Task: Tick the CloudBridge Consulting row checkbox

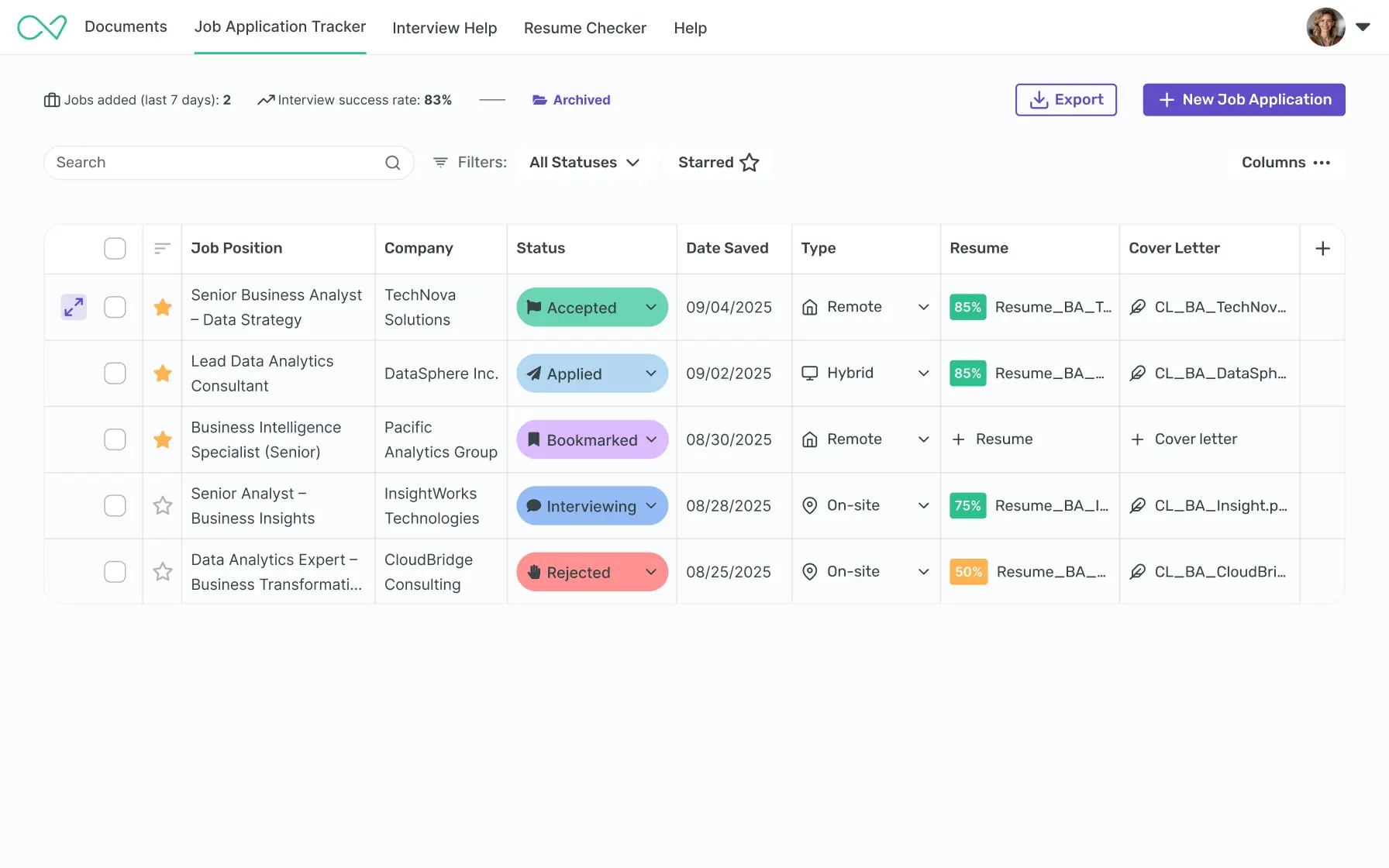Action: pos(115,572)
